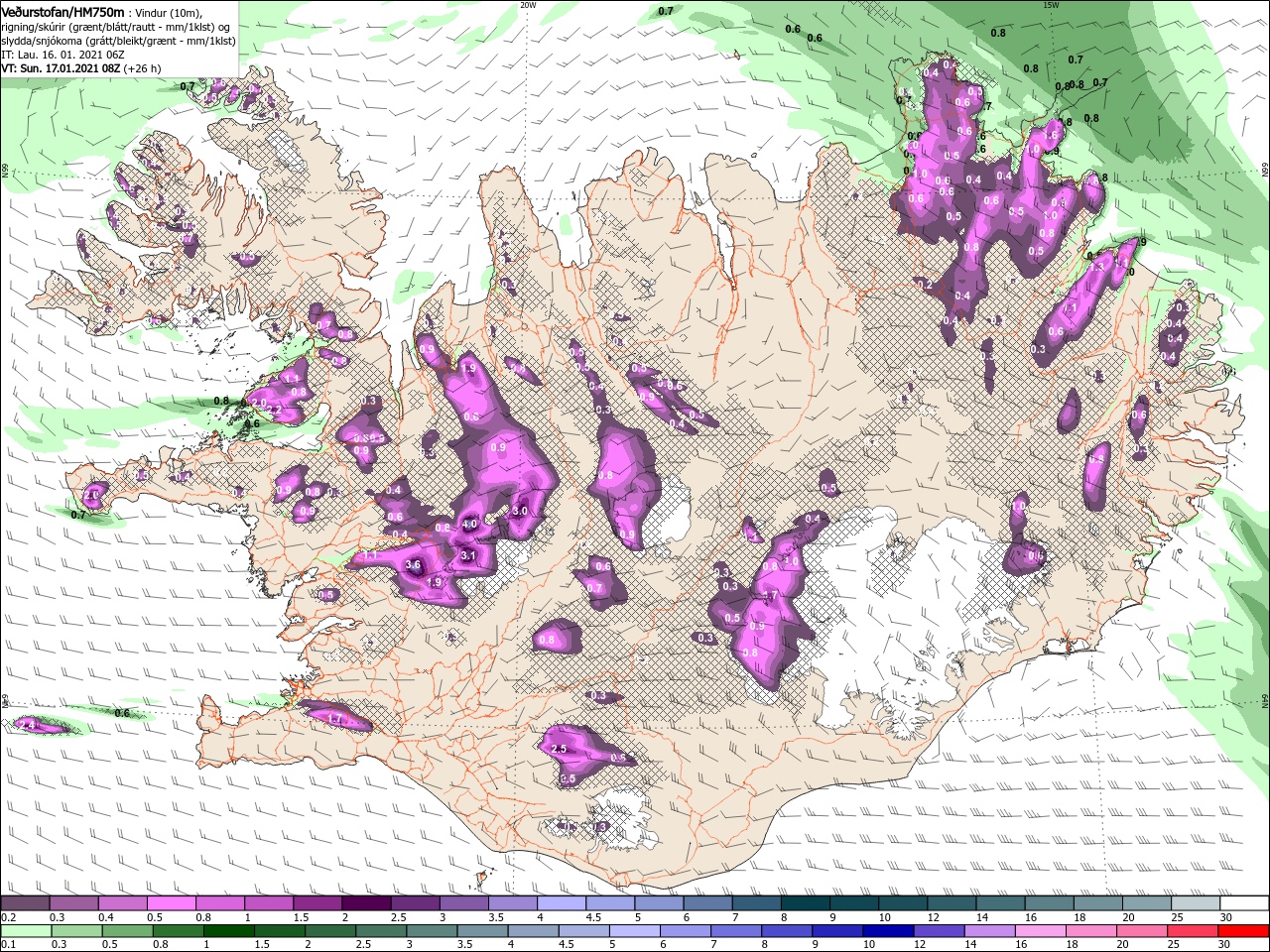
Task: Click the Veðurstofan/HM750m title text
Action: tap(63, 11)
